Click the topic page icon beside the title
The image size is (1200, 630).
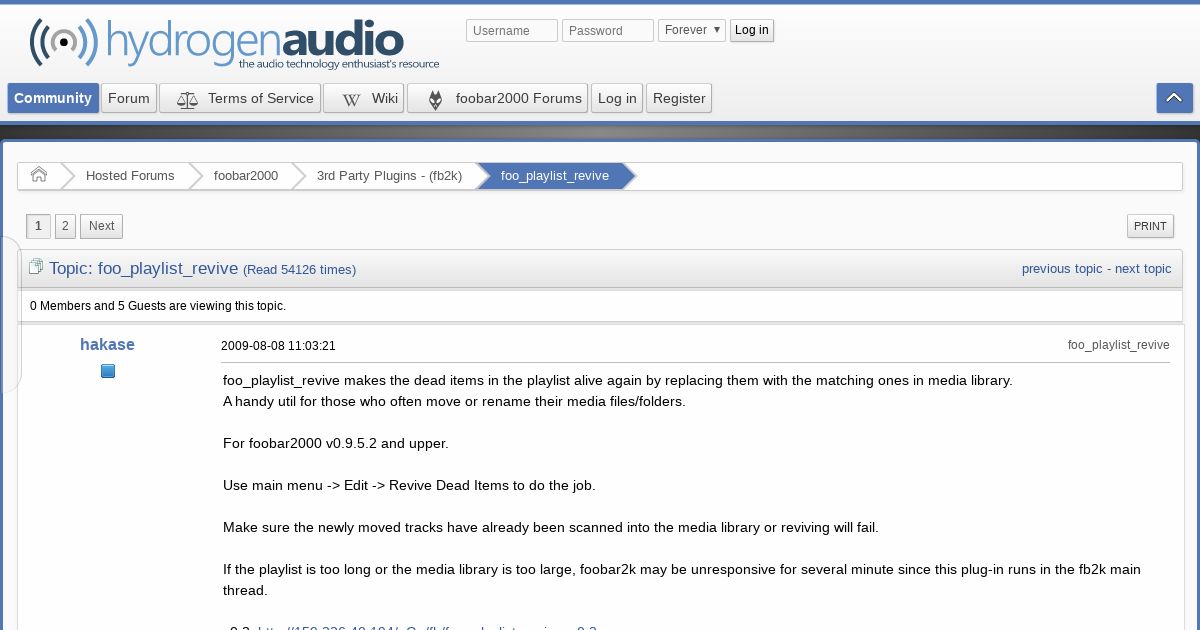coord(36,267)
